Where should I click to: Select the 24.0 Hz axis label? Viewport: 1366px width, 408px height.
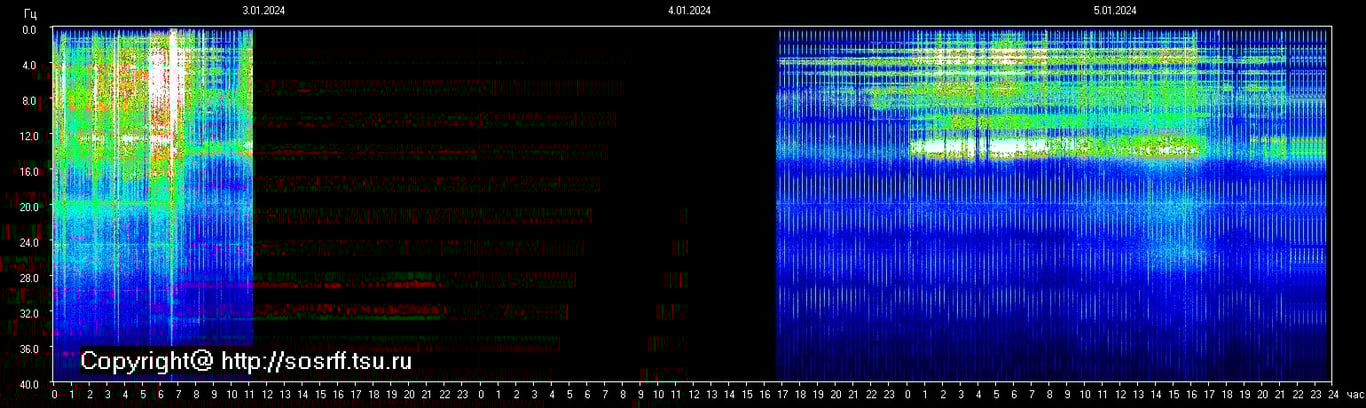(x=28, y=242)
